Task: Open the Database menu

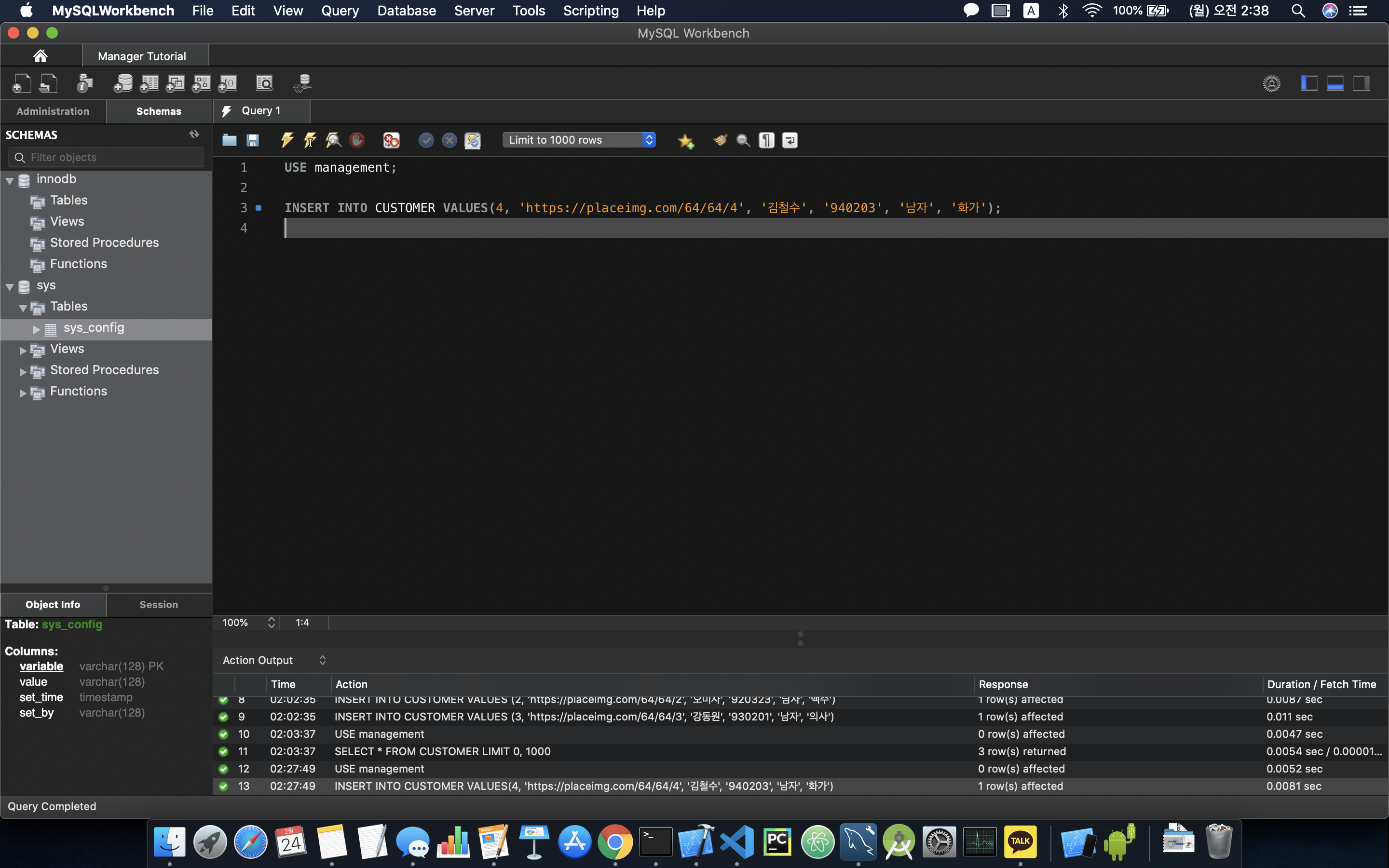Action: [407, 10]
